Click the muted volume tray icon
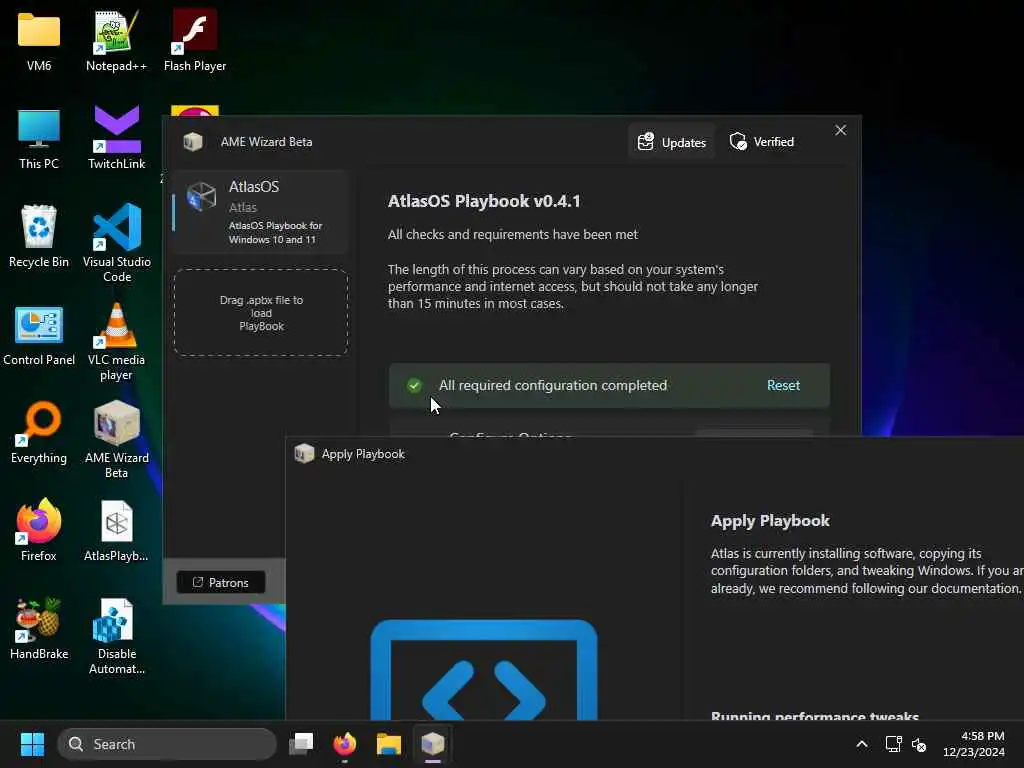 tap(919, 744)
